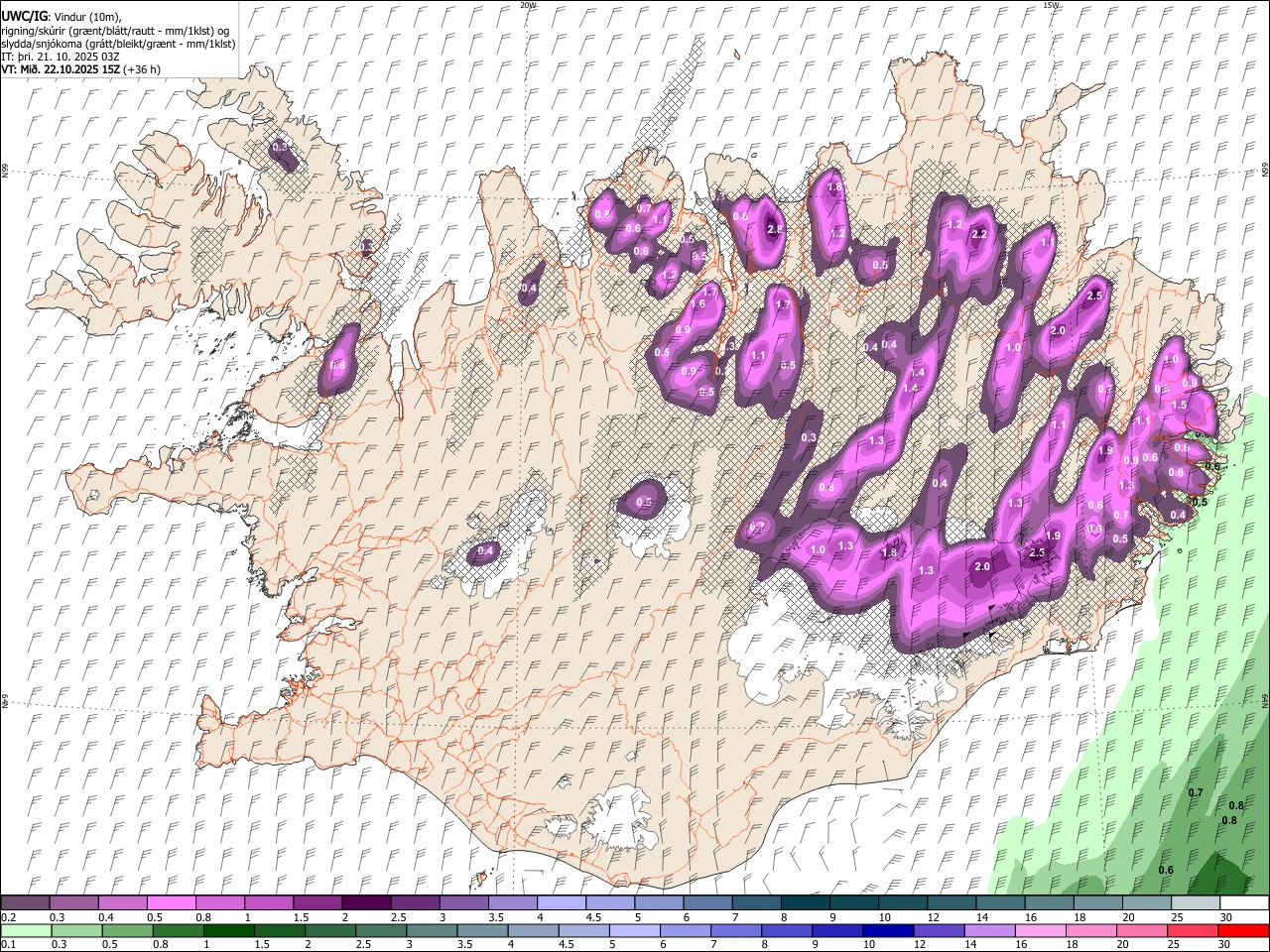Viewport: 1270px width, 952px height.
Task: Click the upper legend swatch starting at 0.2
Action: click(x=25, y=902)
